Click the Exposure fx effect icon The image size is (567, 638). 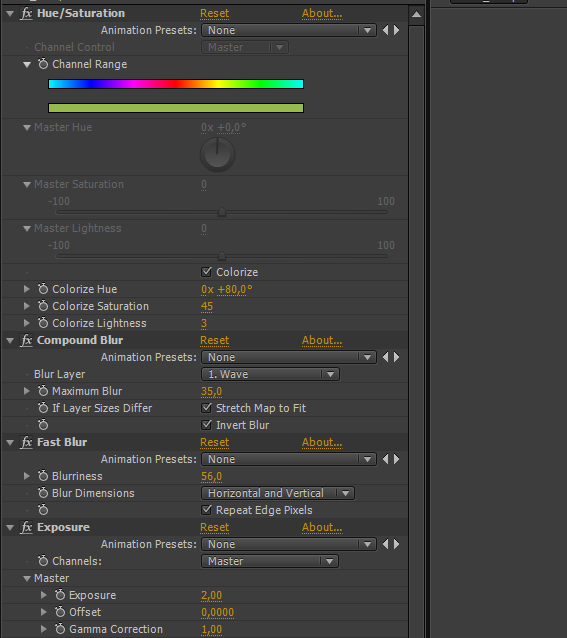point(26,527)
